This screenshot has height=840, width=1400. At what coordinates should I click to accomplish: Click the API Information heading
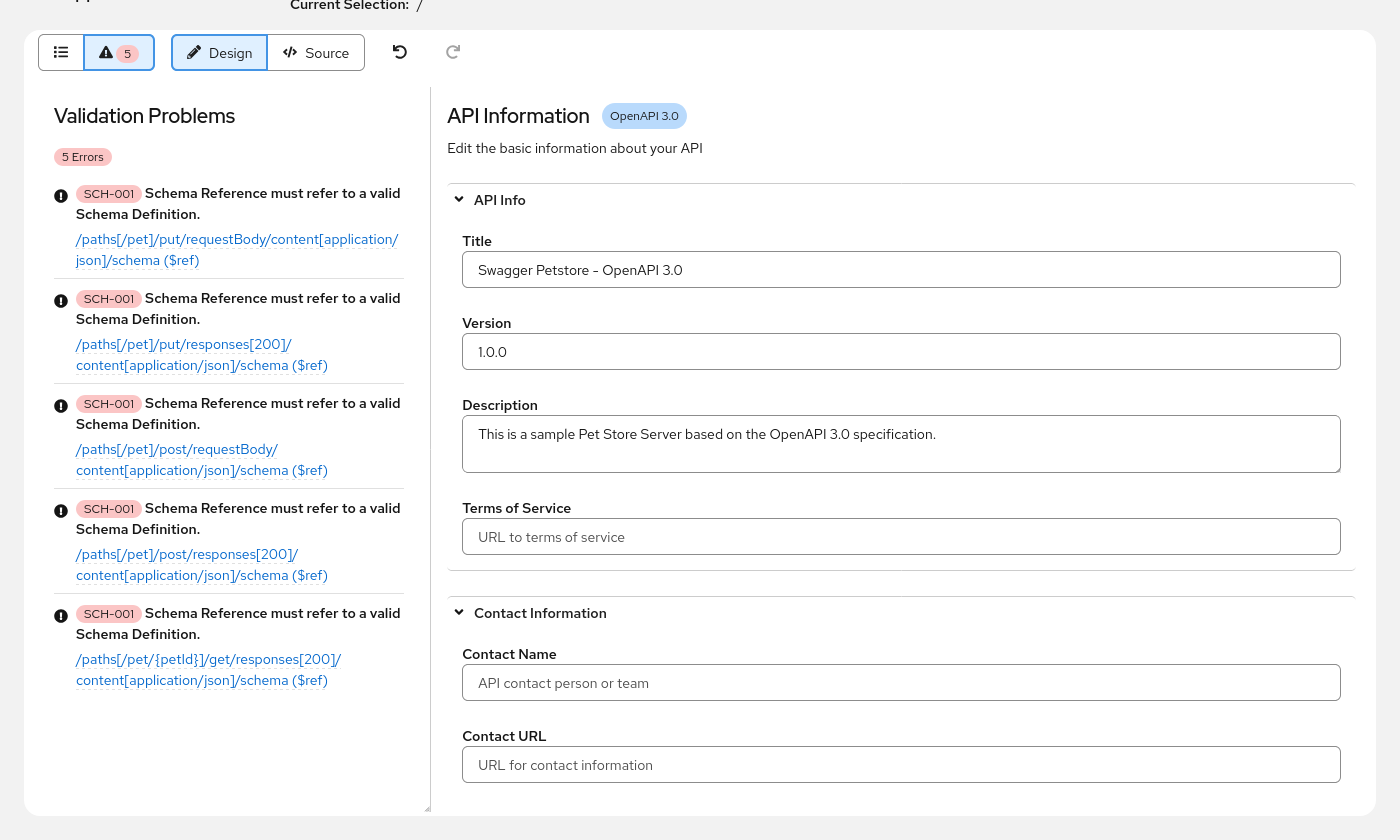(x=518, y=116)
